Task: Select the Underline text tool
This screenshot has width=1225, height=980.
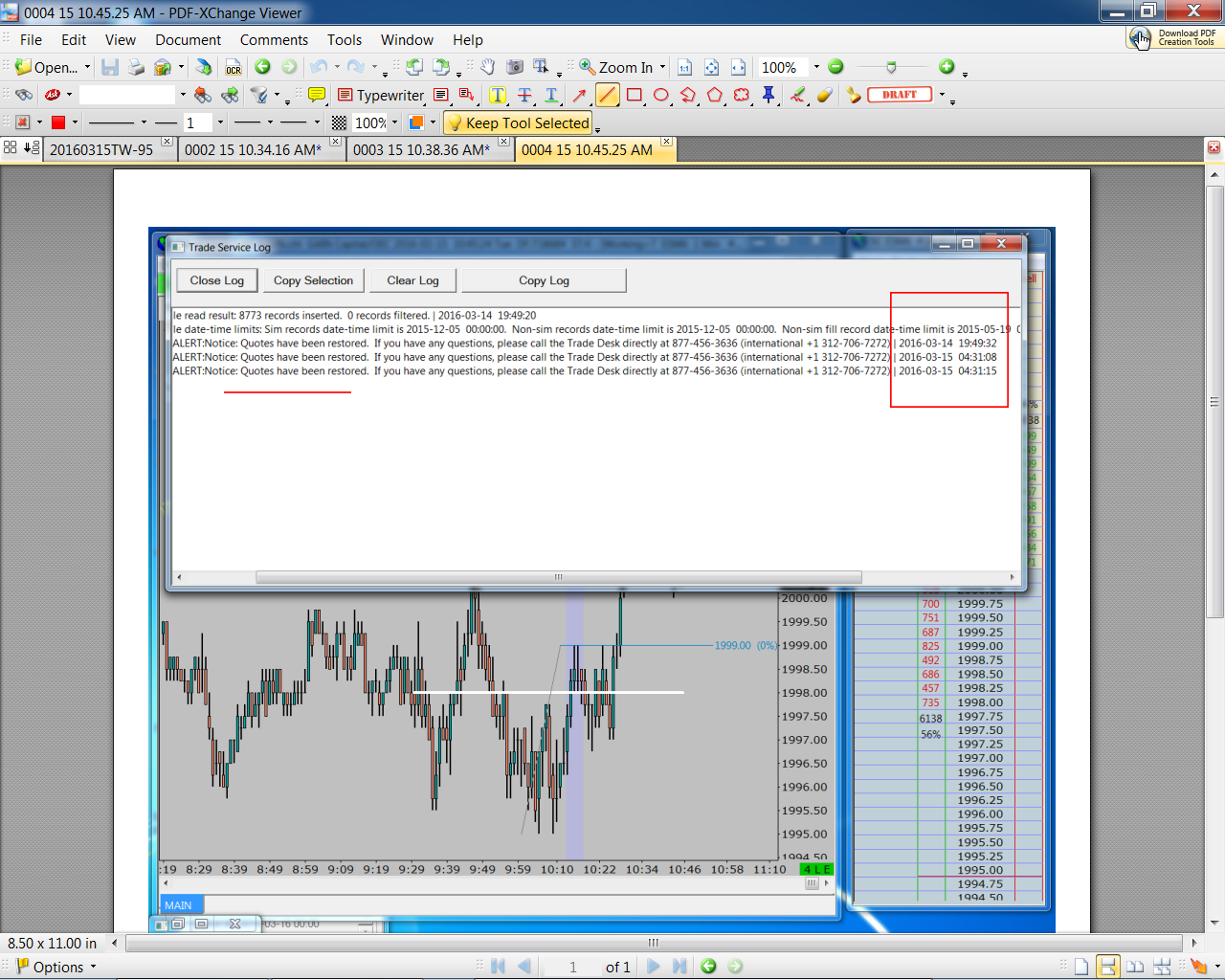Action: [551, 95]
